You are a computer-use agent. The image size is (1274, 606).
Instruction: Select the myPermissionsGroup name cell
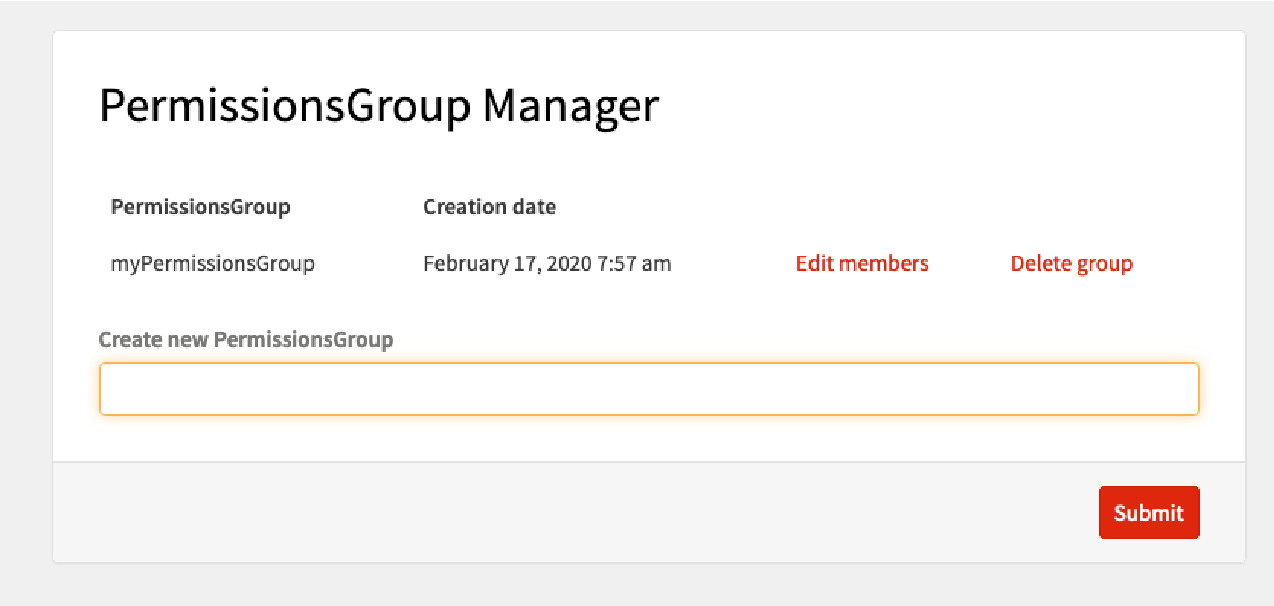(x=212, y=264)
